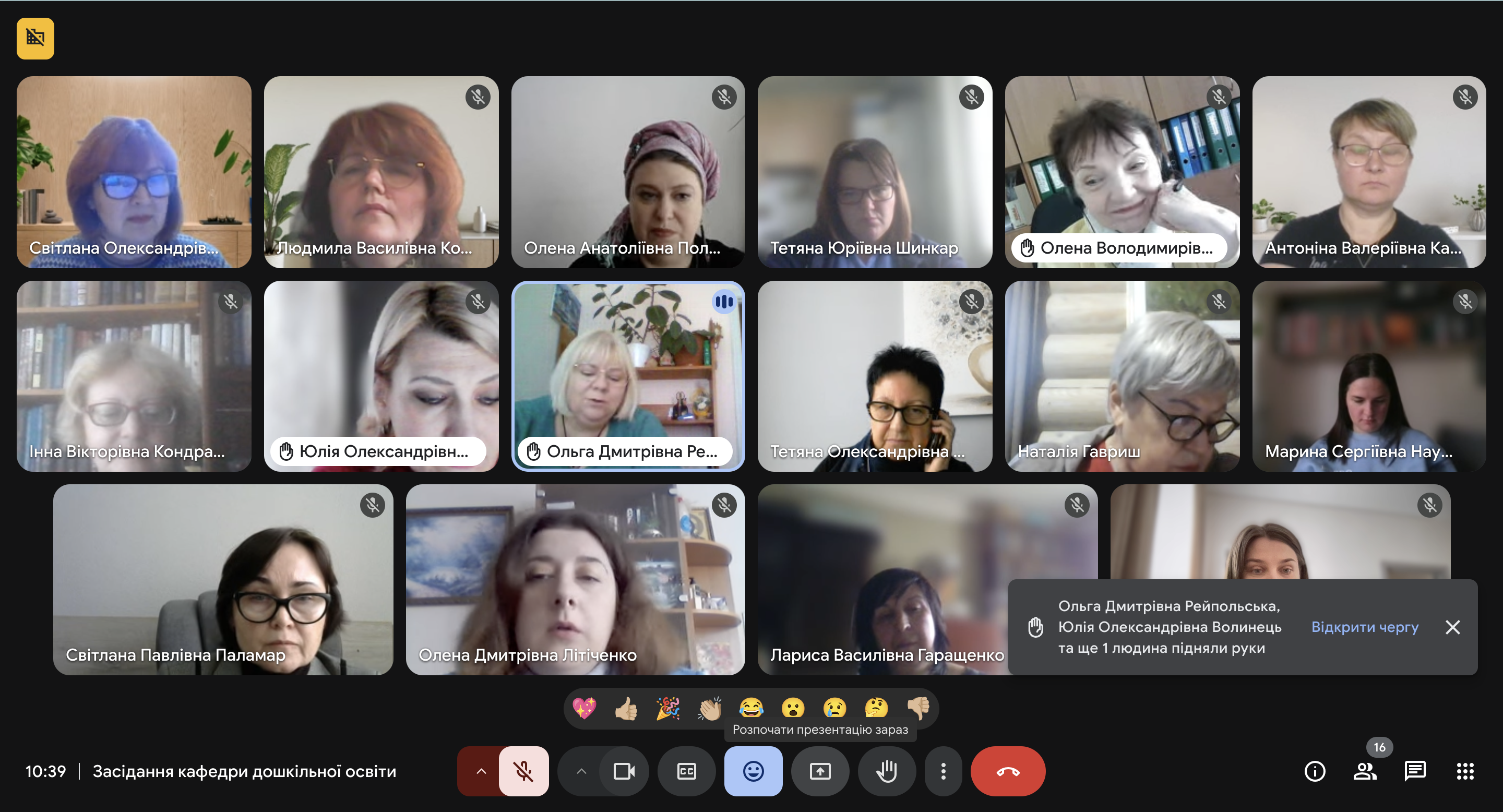The height and width of the screenshot is (812, 1503).
Task: Expand audio settings chevron
Action: (481, 771)
